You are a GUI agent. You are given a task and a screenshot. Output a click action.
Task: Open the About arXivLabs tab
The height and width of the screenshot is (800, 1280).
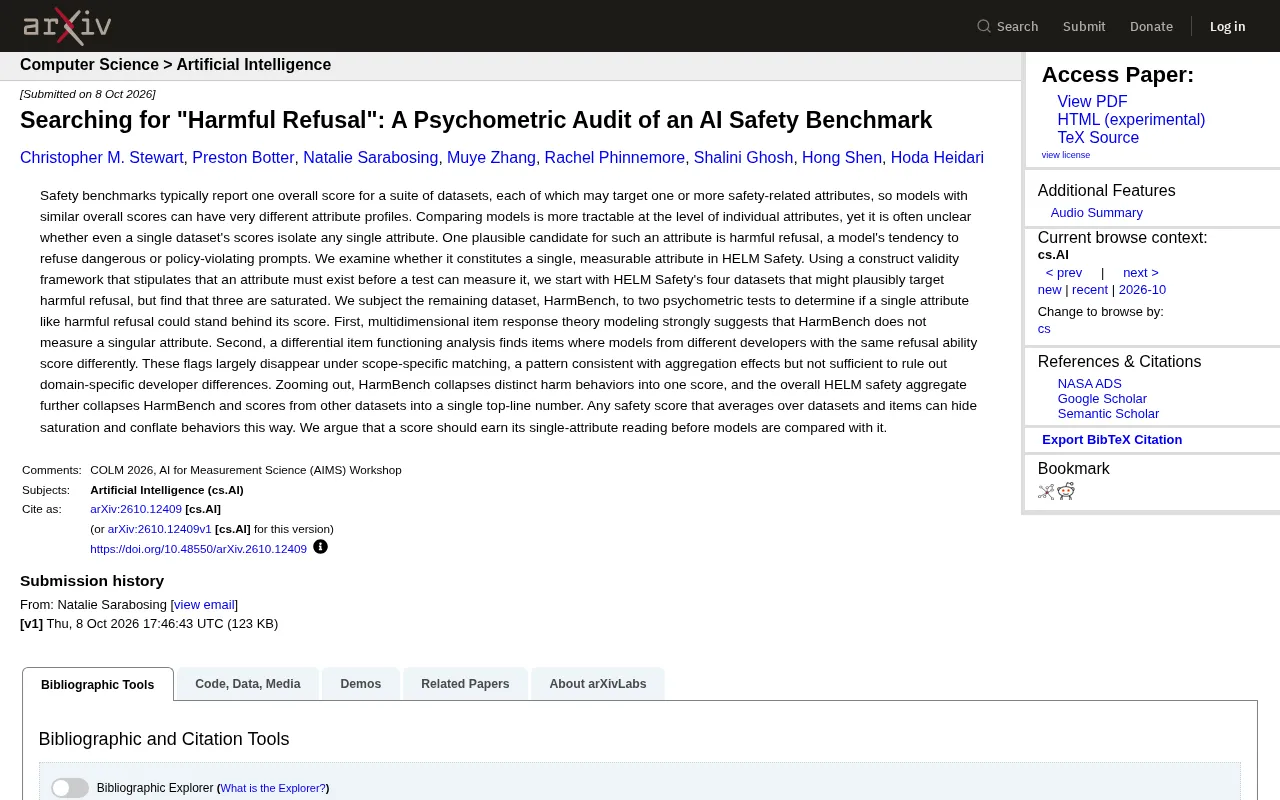(598, 684)
